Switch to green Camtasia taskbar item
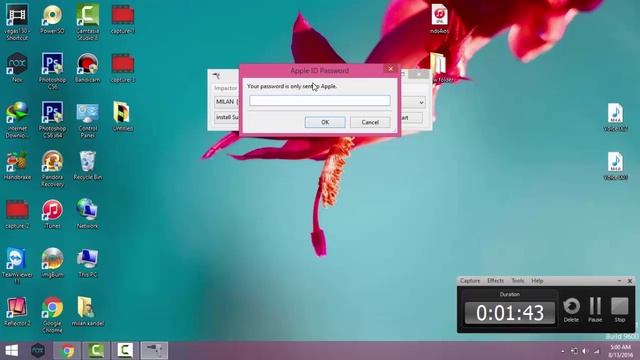 pyautogui.click(x=96, y=351)
